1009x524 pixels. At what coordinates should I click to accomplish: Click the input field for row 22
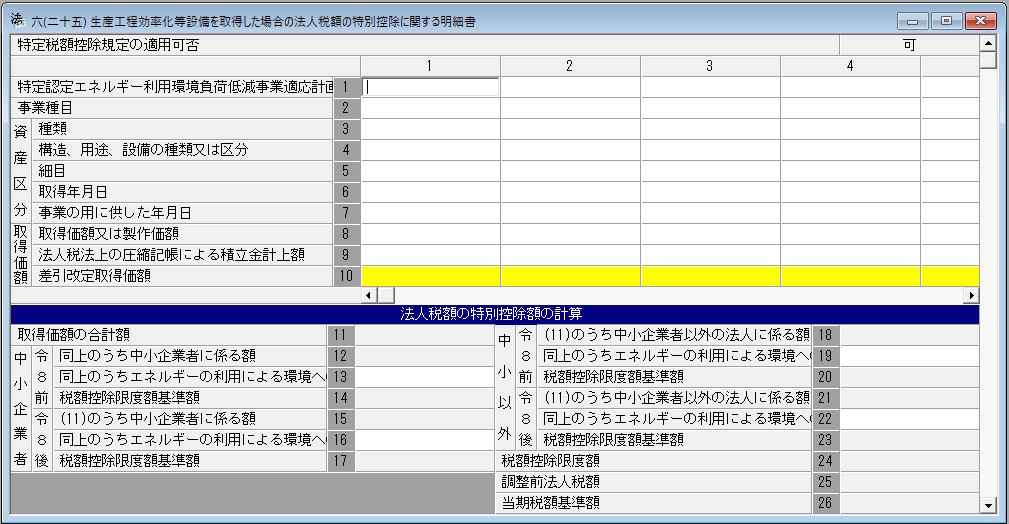(910, 419)
